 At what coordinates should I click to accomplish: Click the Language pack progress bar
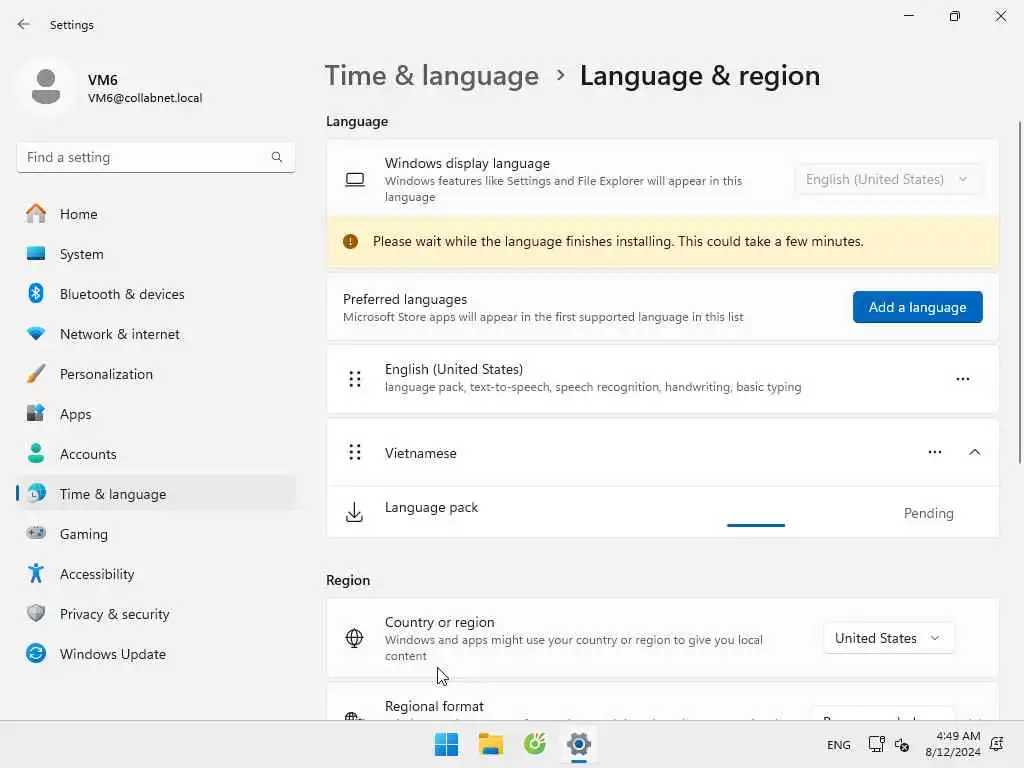[x=756, y=525]
